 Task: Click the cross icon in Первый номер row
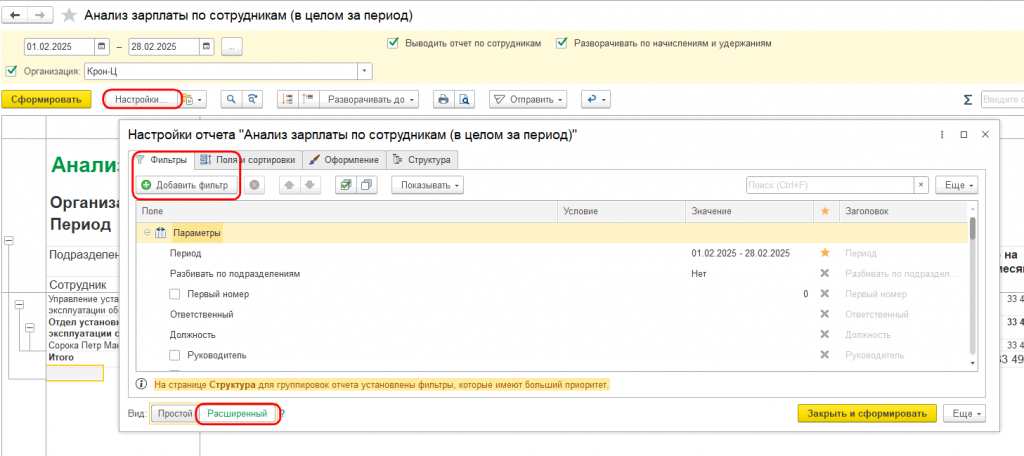coord(825,294)
